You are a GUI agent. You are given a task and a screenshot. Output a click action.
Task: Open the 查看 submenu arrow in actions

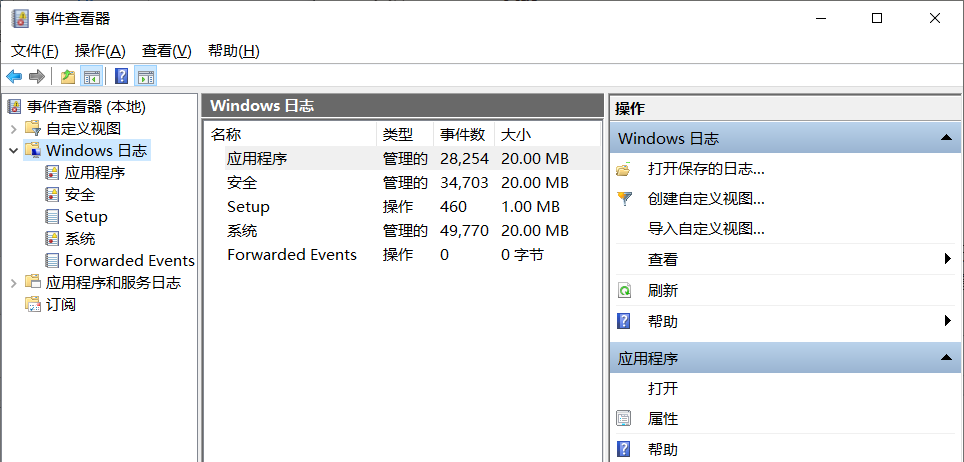point(948,260)
